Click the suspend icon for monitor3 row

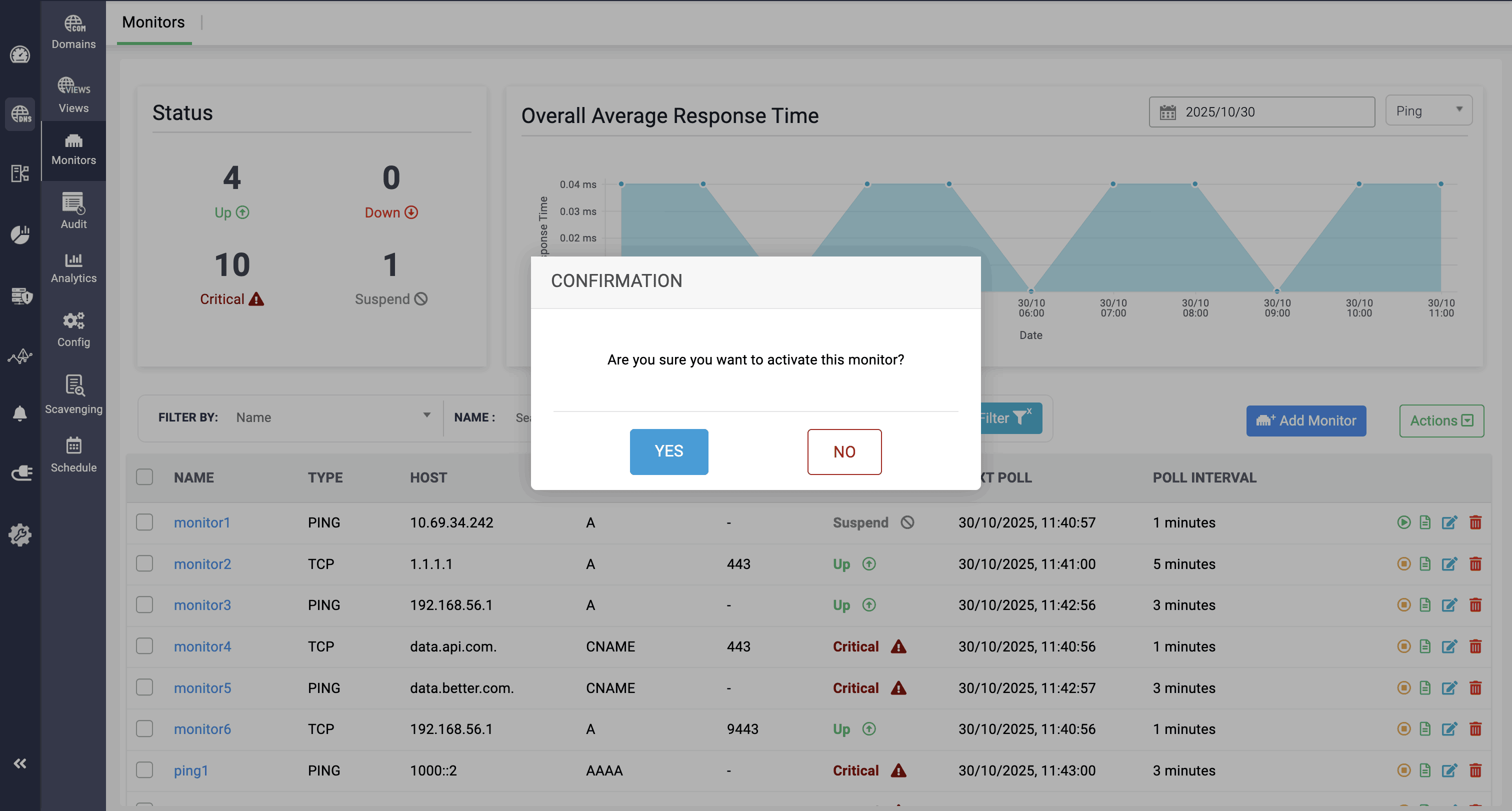(1403, 605)
